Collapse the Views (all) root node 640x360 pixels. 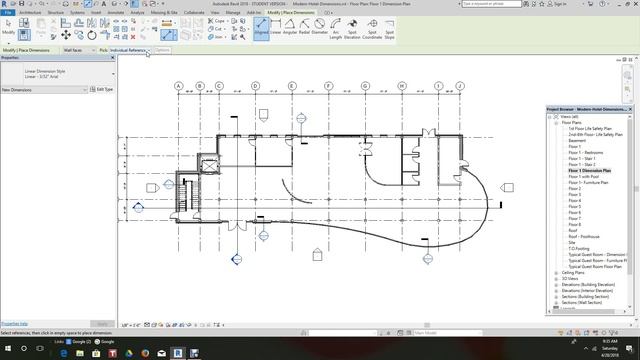[x=550, y=117]
